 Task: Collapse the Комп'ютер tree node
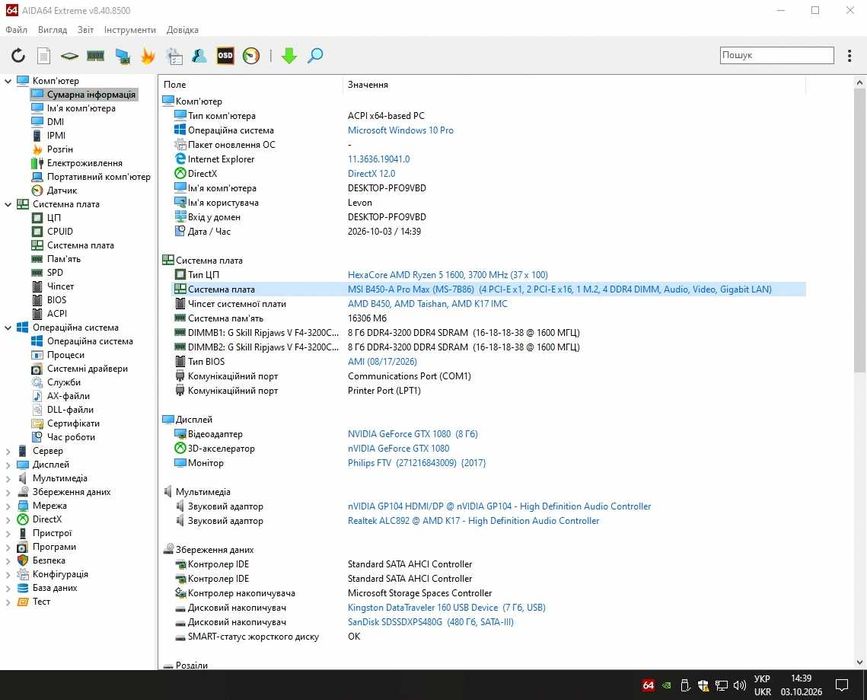tap(8, 81)
